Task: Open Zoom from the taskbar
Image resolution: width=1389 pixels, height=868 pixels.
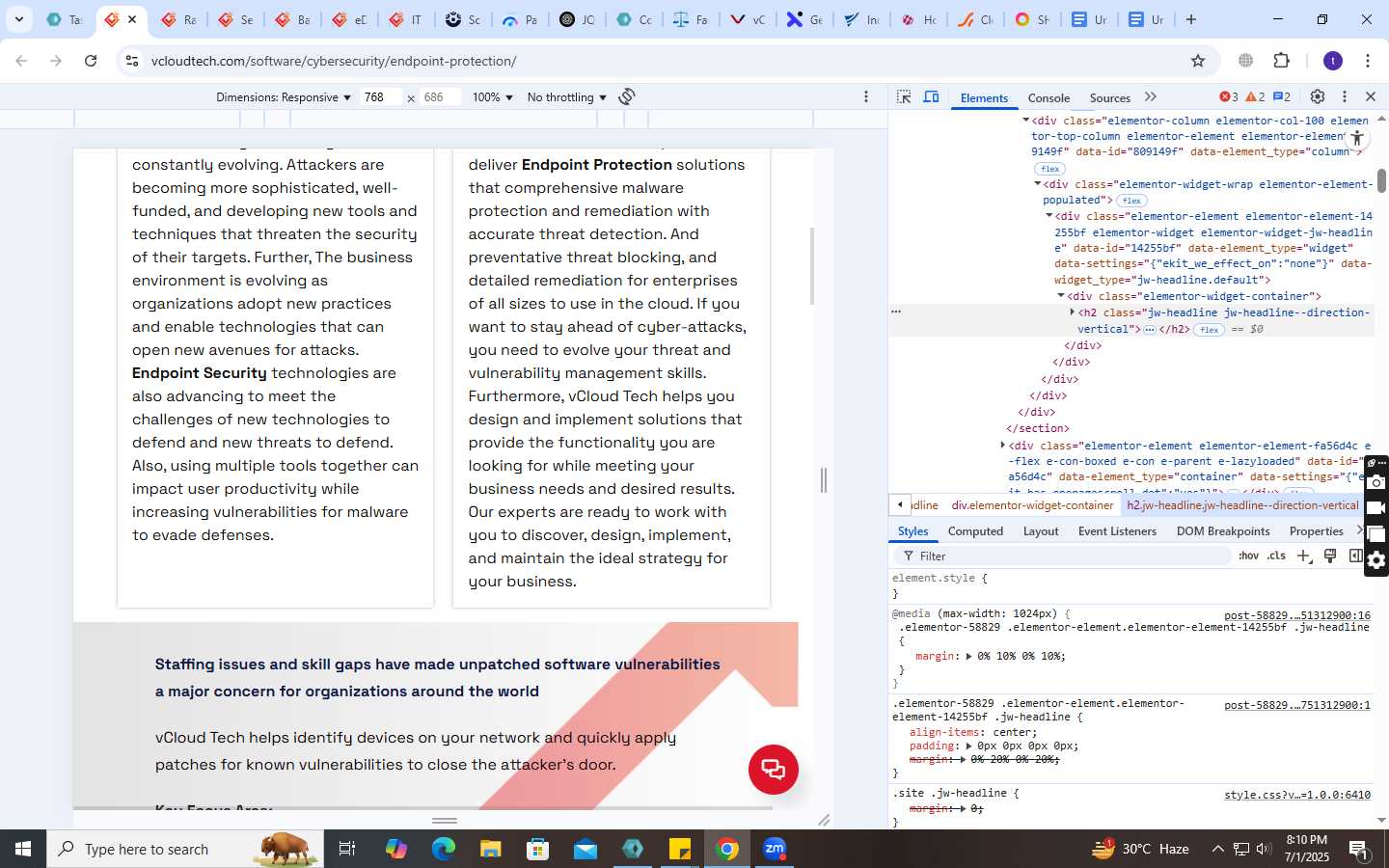Action: click(x=775, y=849)
